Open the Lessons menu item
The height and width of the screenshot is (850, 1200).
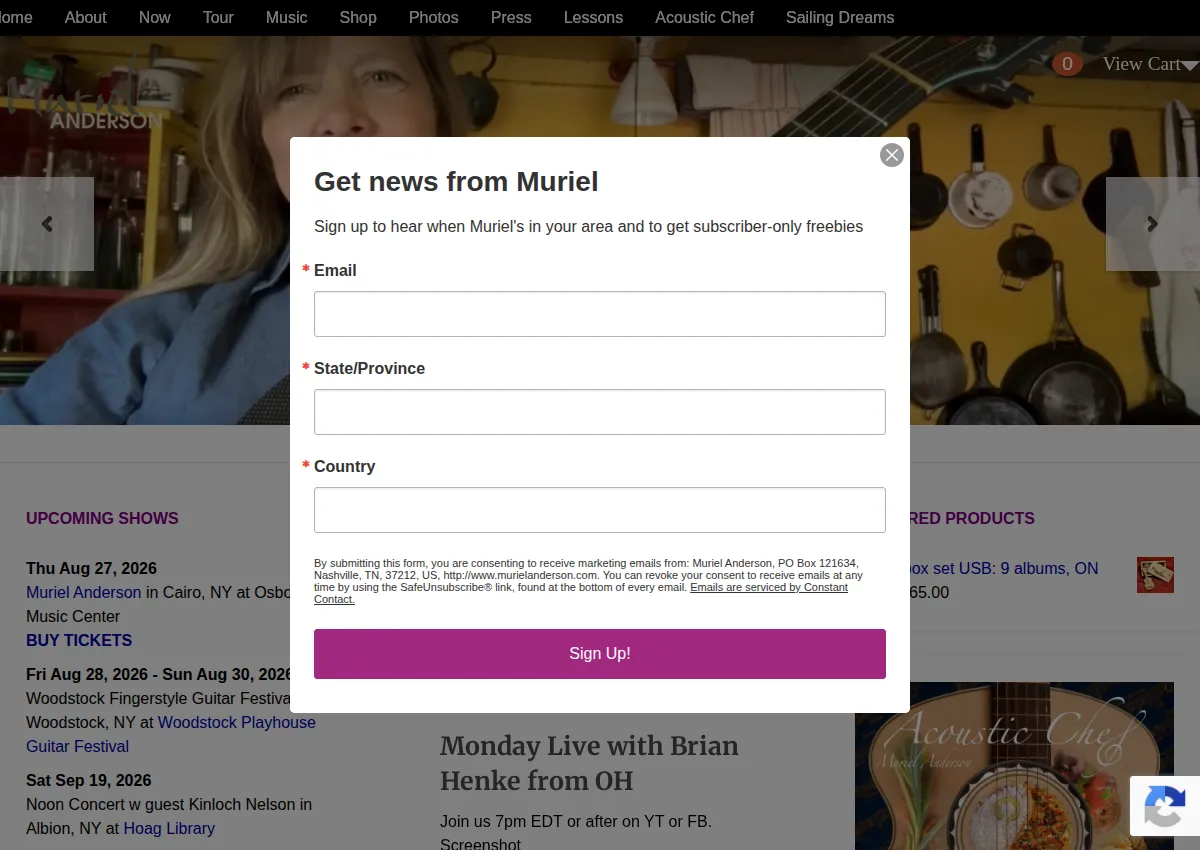pyautogui.click(x=593, y=17)
